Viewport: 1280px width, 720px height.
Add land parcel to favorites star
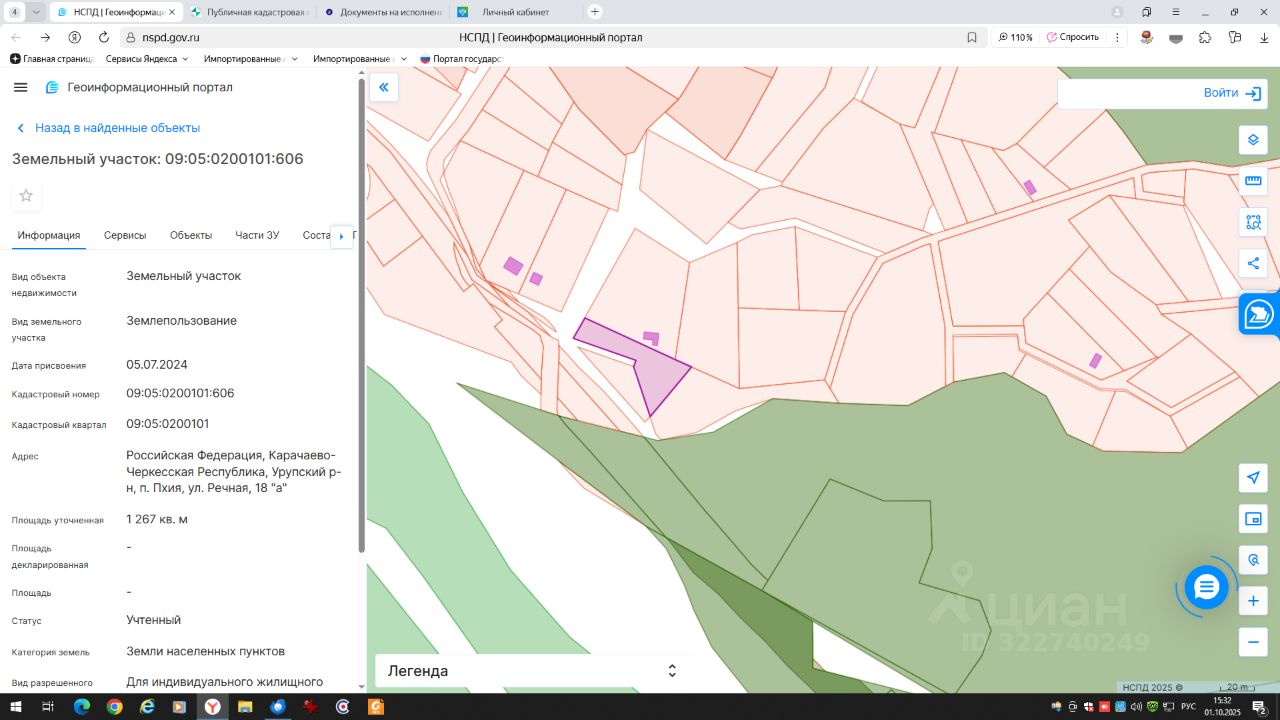tap(26, 196)
